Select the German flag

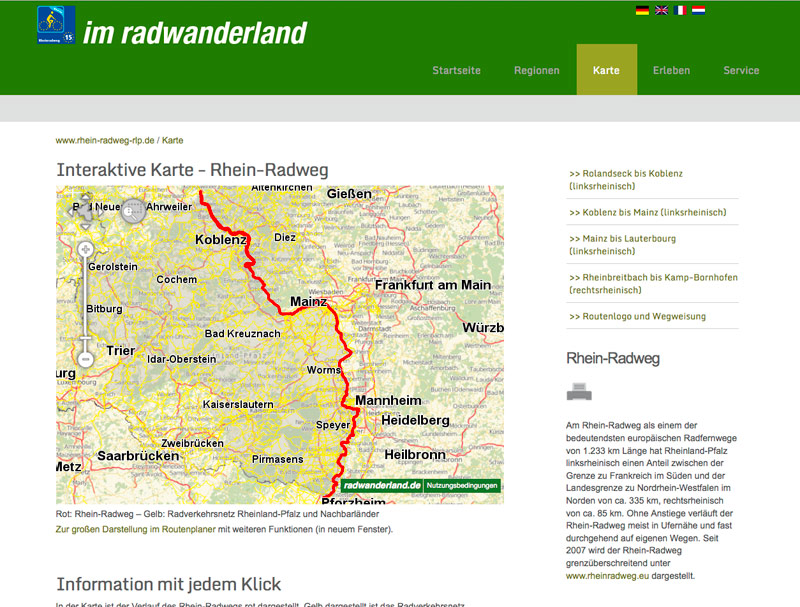642,10
